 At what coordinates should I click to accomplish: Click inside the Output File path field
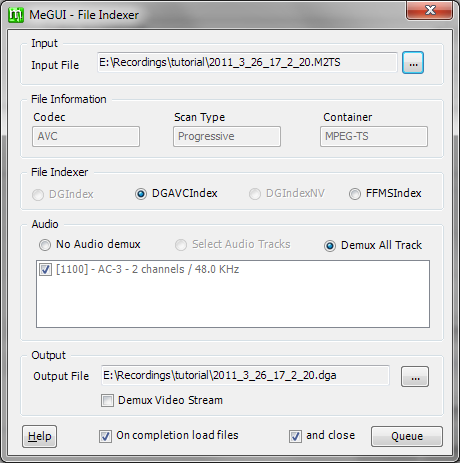click(245, 375)
